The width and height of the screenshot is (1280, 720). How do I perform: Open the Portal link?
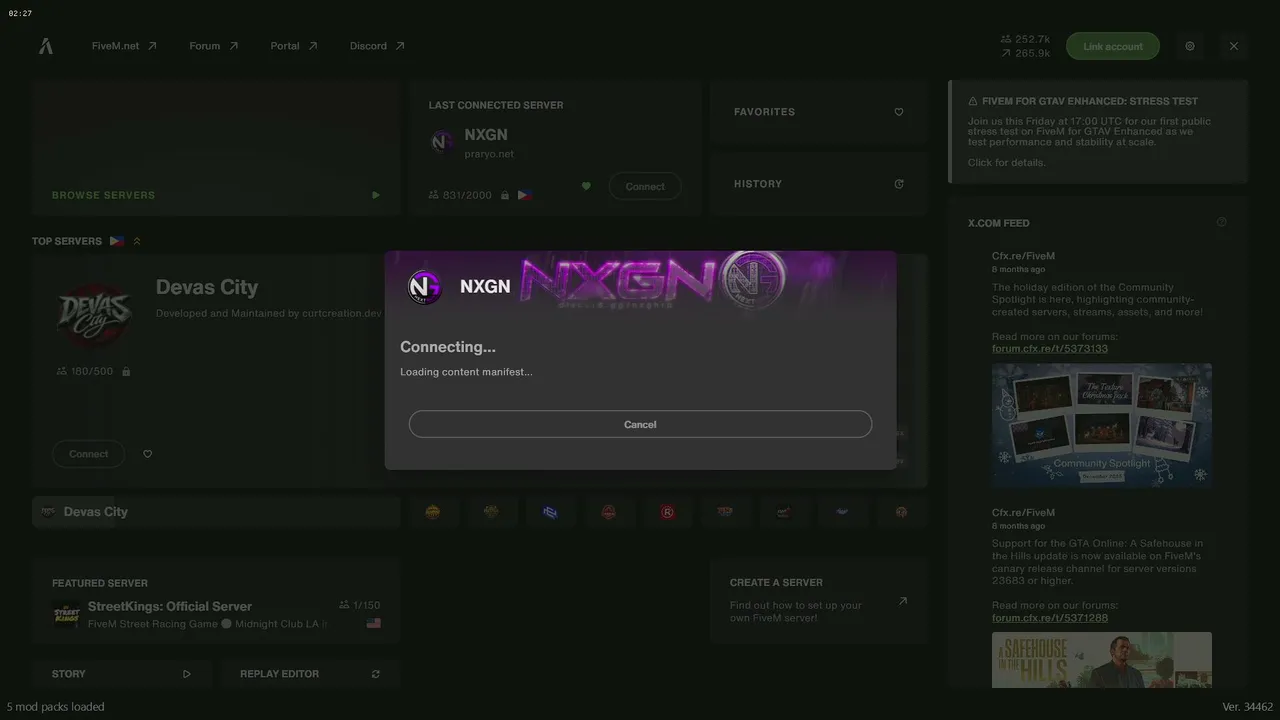point(294,46)
